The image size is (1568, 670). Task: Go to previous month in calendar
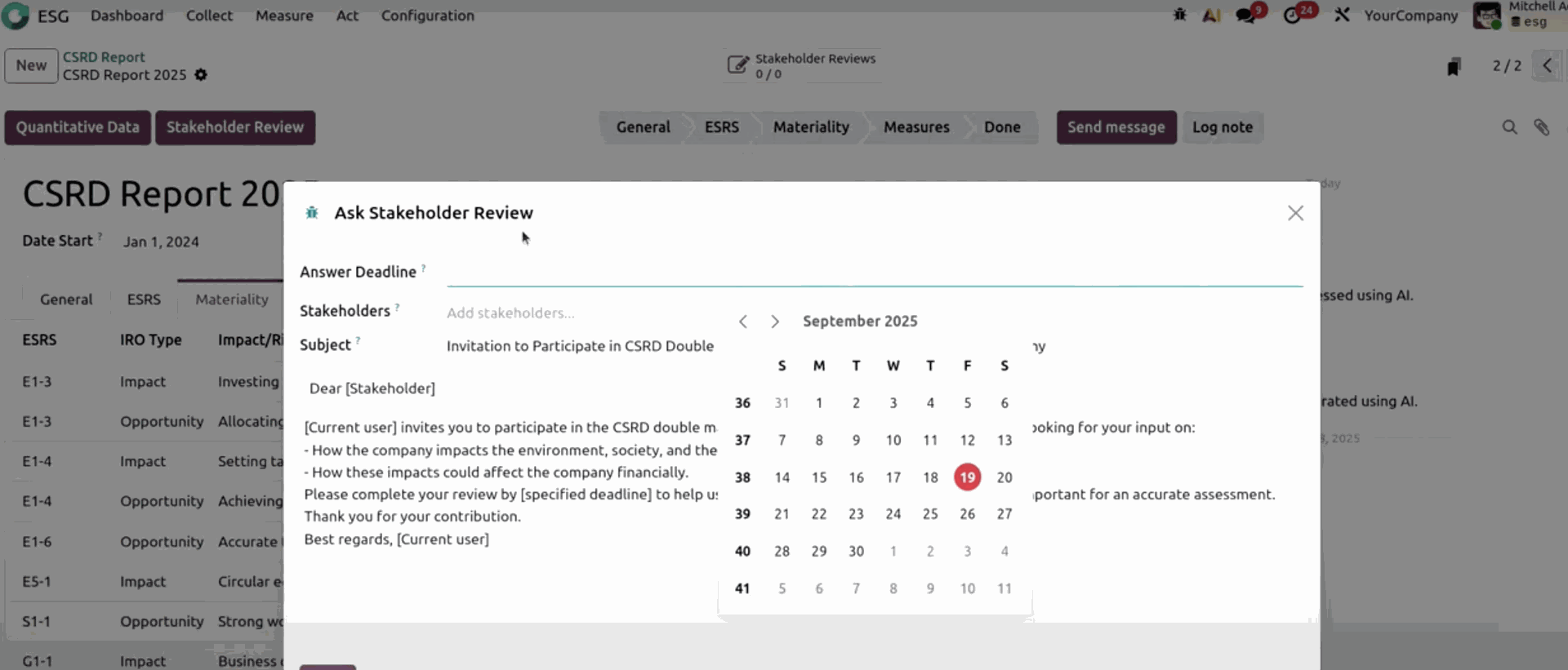coord(743,322)
